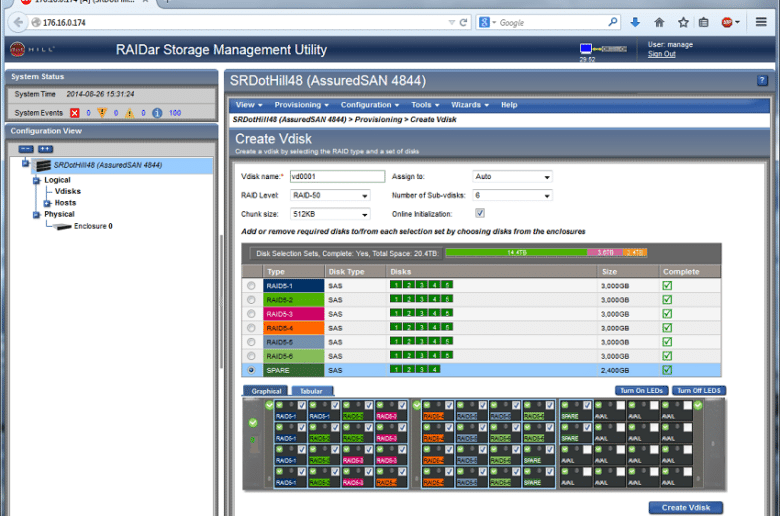The height and width of the screenshot is (516, 780).
Task: Select the RAID5-4 radio button
Action: pos(251,328)
